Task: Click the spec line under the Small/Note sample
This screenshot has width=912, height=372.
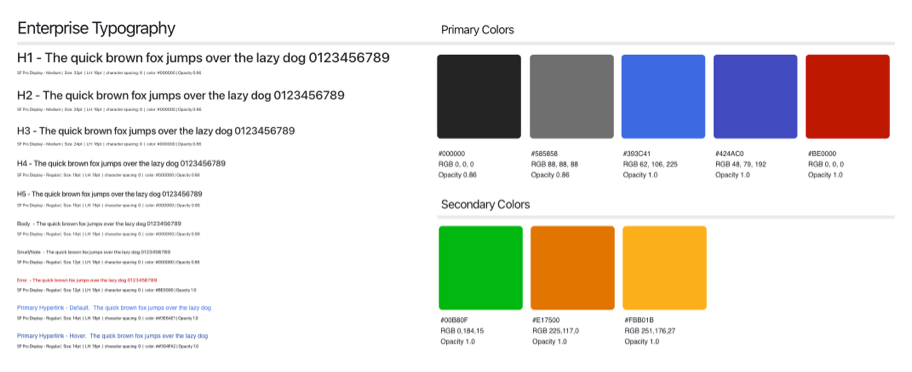Action: point(109,263)
